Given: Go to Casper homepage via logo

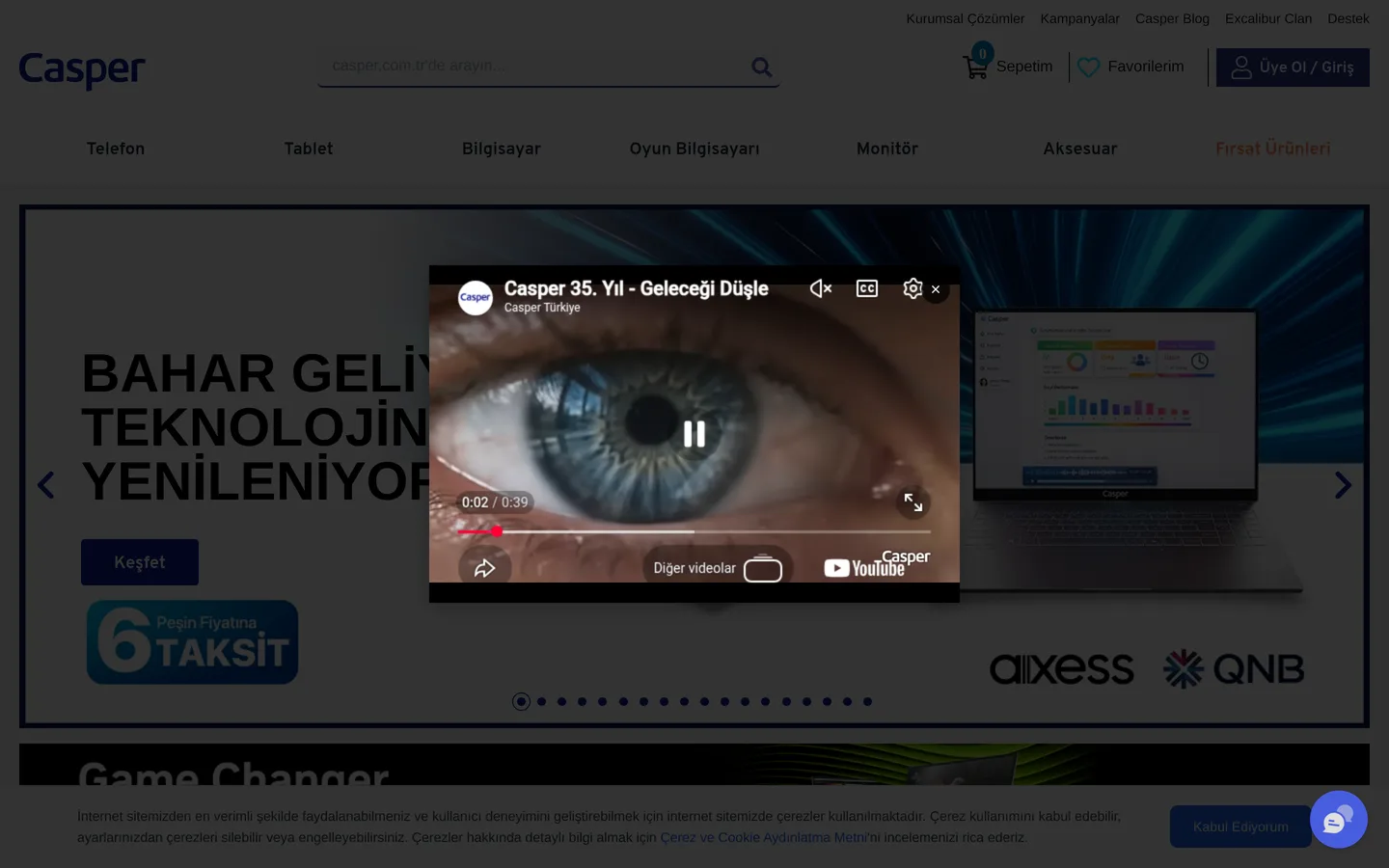Looking at the screenshot, I should click(82, 69).
